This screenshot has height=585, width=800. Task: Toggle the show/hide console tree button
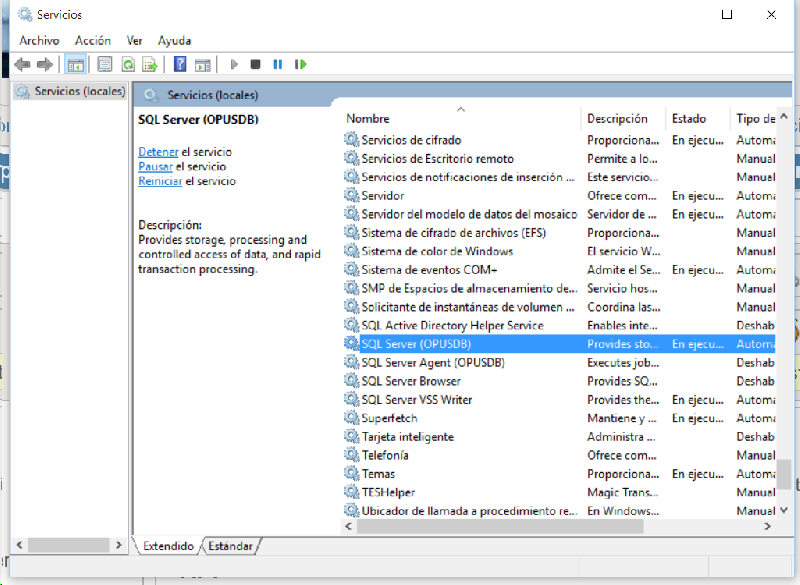tap(75, 64)
